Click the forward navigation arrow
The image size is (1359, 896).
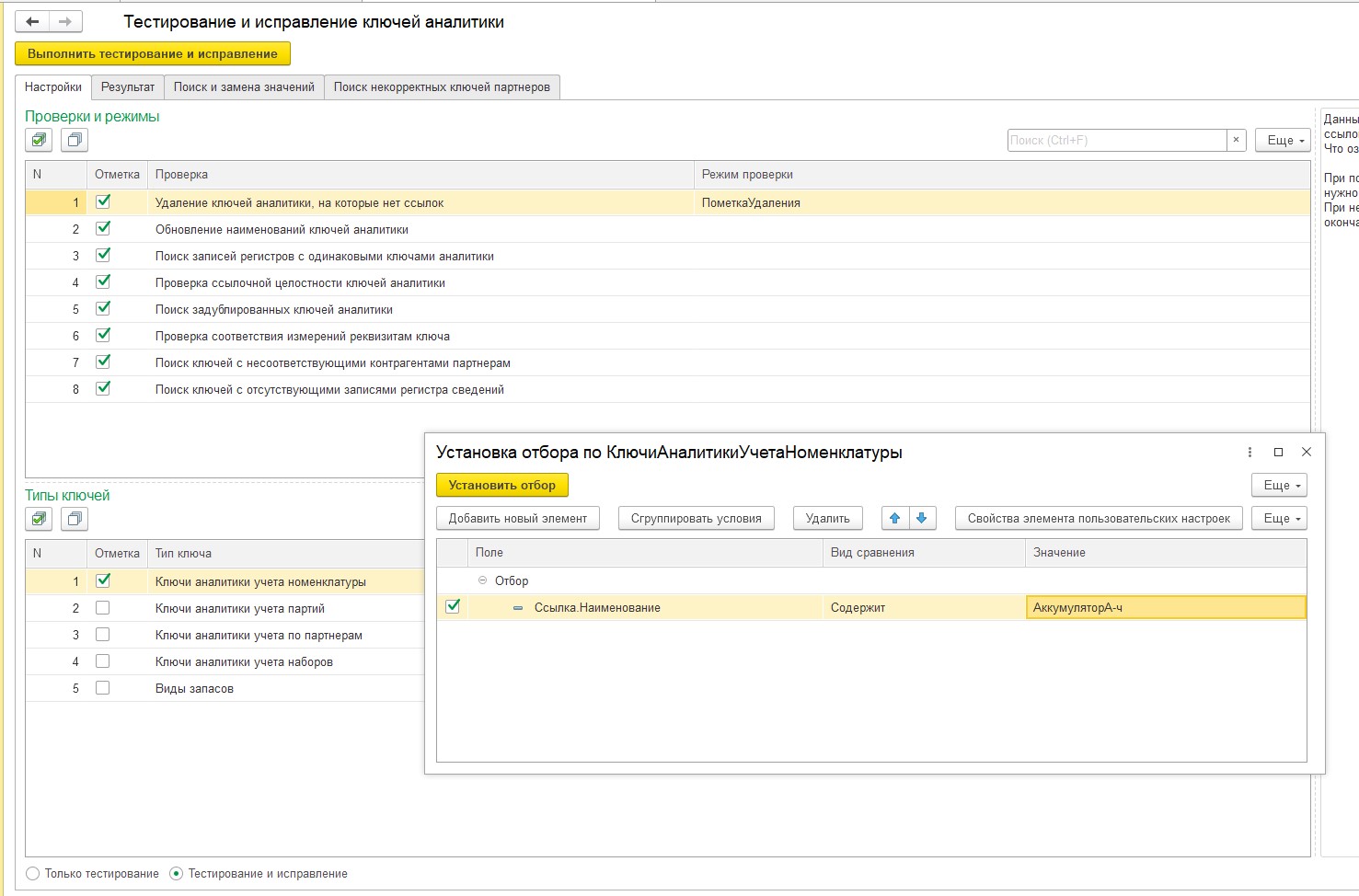pyautogui.click(x=65, y=22)
